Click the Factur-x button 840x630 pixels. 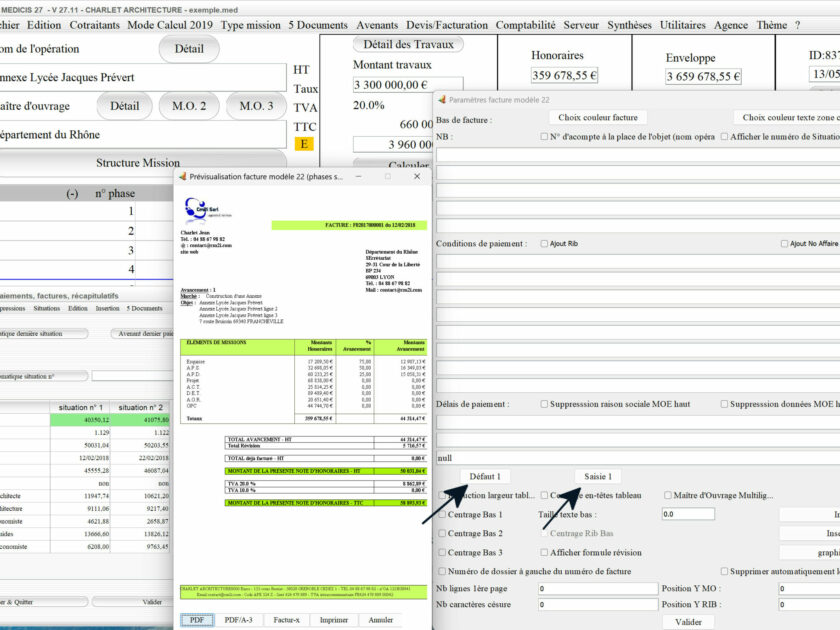click(x=287, y=620)
